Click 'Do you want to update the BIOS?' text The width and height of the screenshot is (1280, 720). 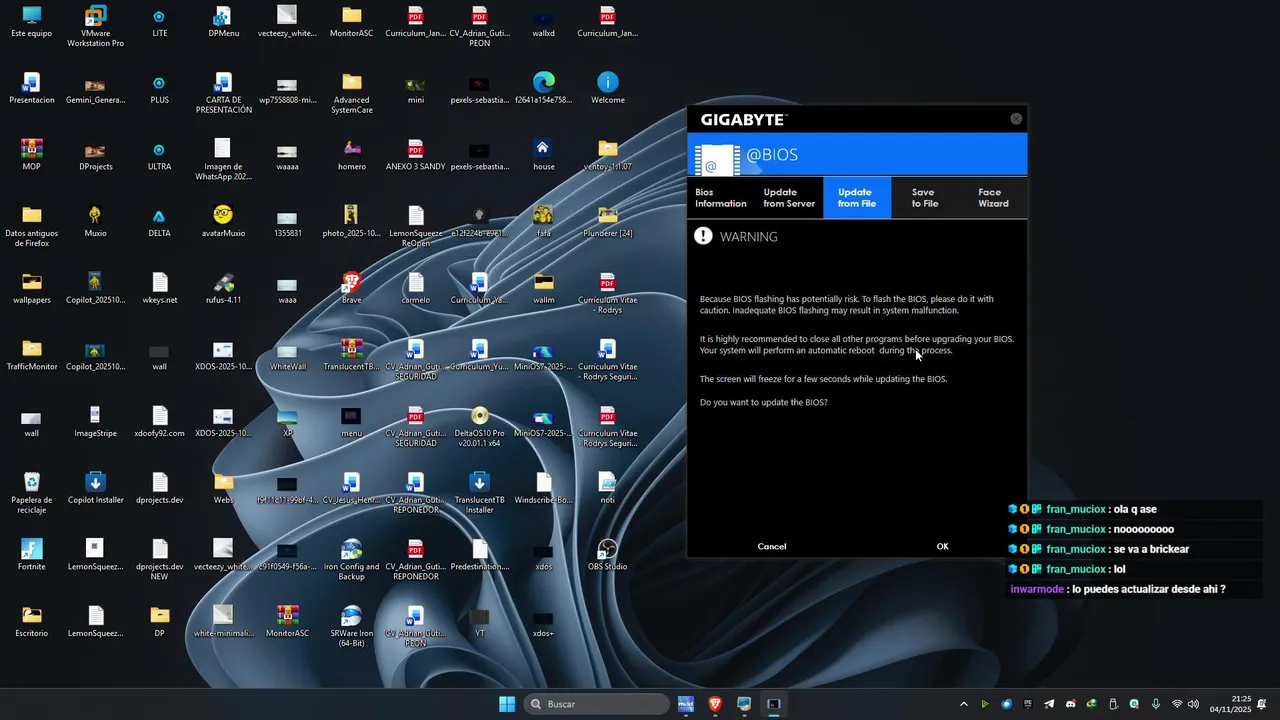coord(763,402)
